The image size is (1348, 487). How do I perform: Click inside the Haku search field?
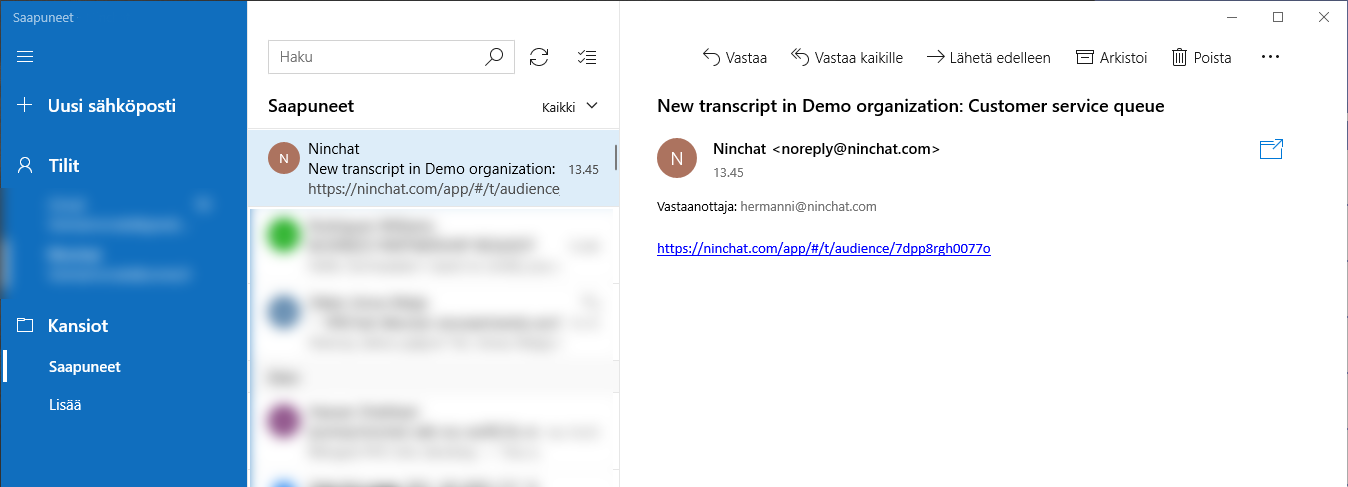(375, 57)
